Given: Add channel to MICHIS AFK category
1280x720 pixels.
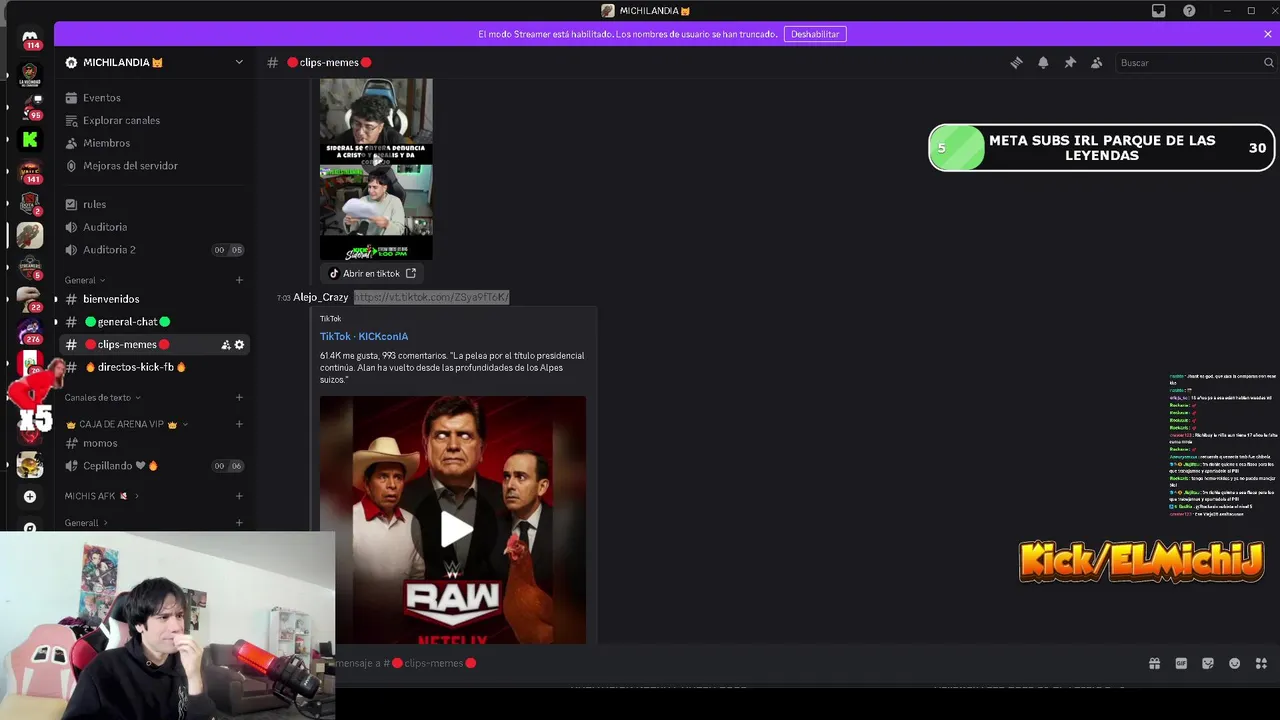Looking at the screenshot, I should [239, 496].
